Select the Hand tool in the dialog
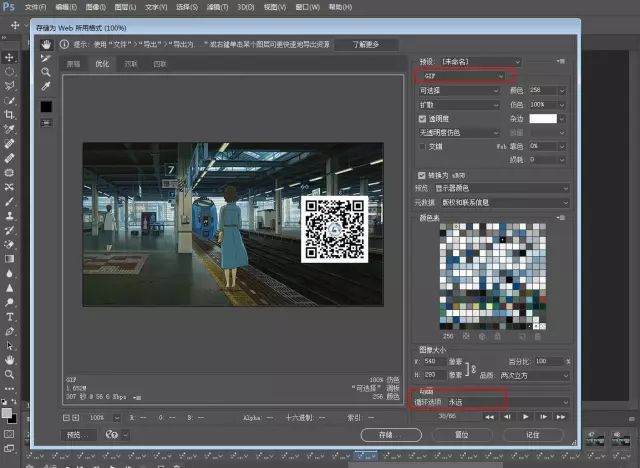 tap(46, 45)
